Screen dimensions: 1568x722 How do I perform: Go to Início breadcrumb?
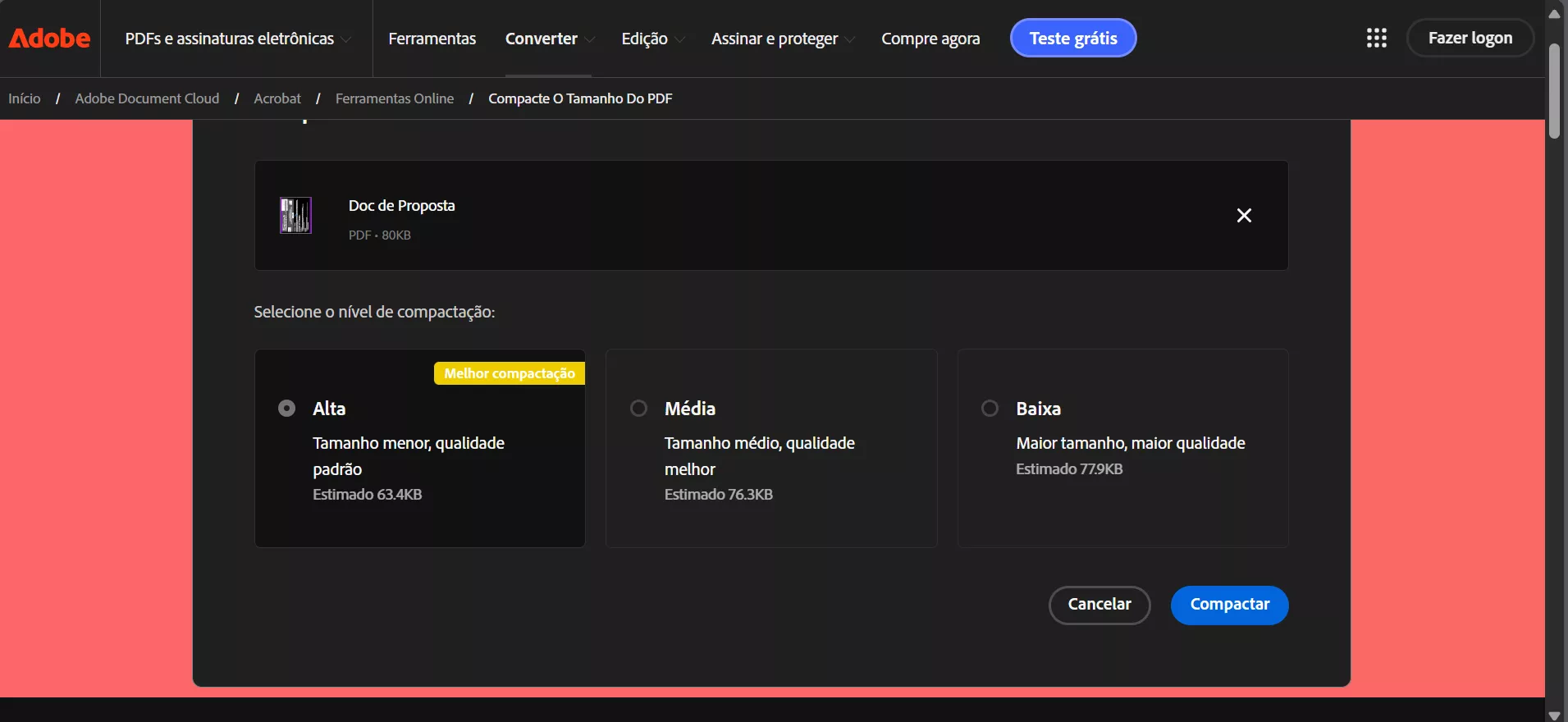24,98
